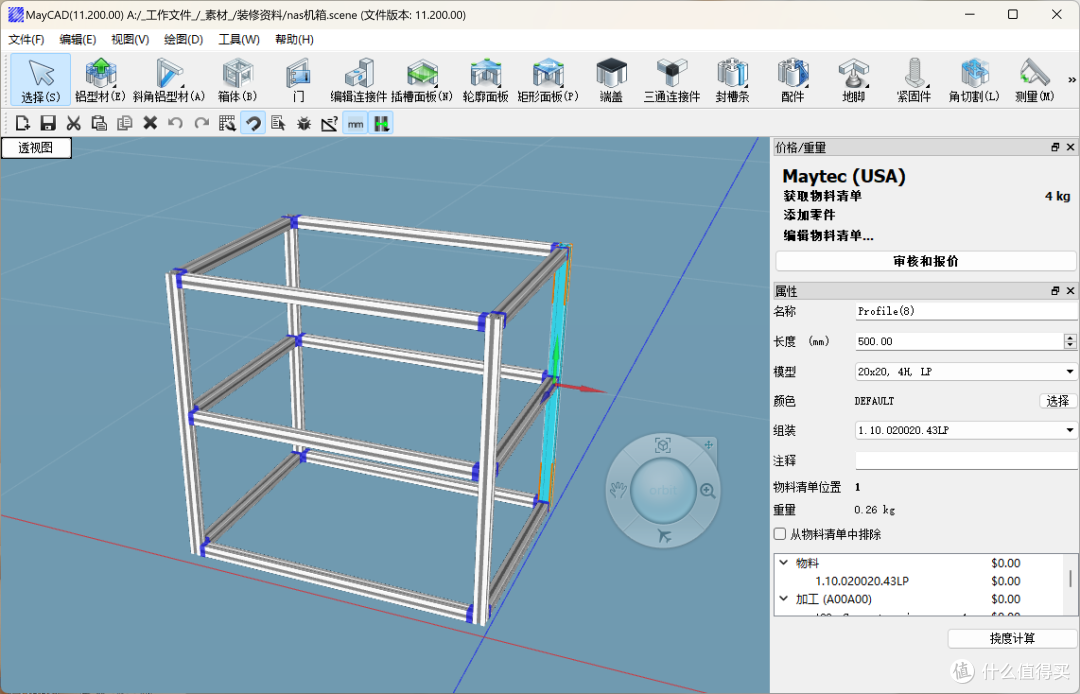This screenshot has height=694, width=1080.
Task: Click the zoom magnifier on navigation wheel
Action: 707,491
